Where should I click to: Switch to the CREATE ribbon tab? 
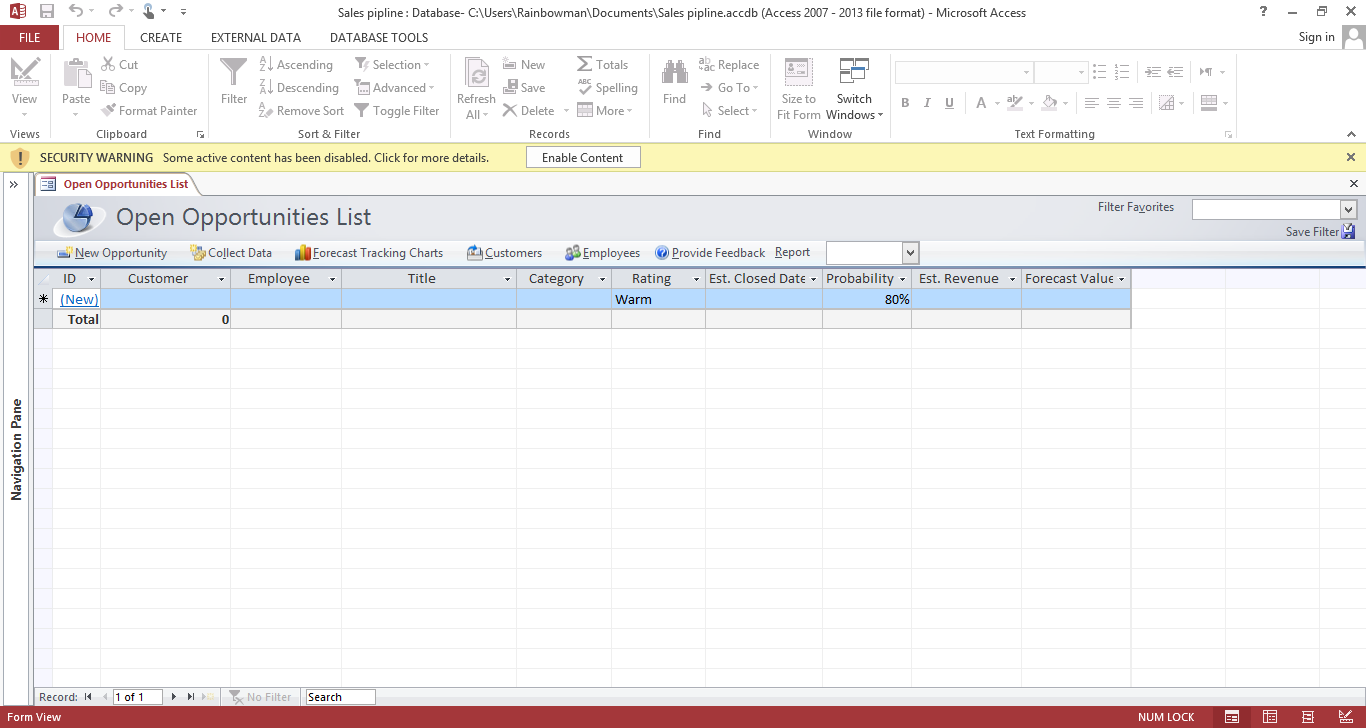click(x=160, y=37)
